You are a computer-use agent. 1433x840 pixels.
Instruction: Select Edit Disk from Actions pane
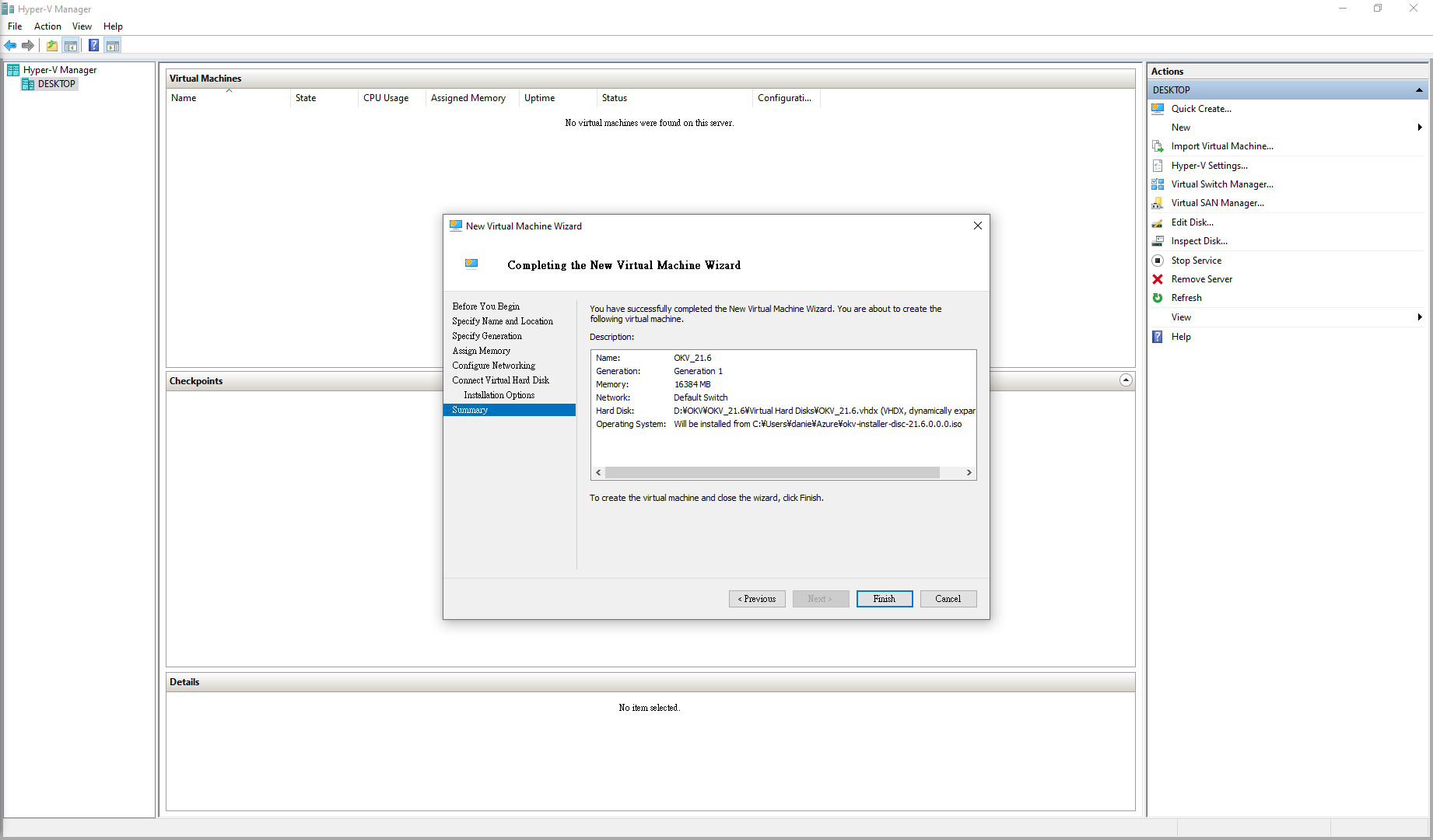1191,222
